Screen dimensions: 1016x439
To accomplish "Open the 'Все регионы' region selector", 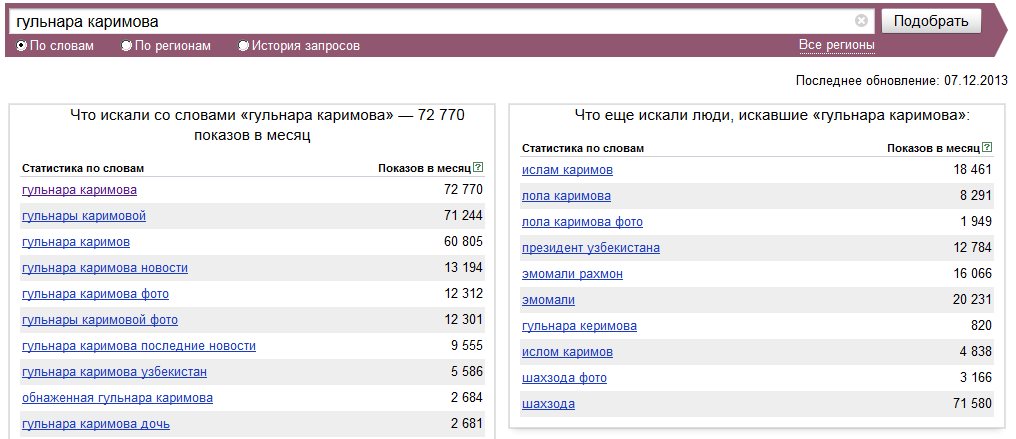I will pos(837,45).
